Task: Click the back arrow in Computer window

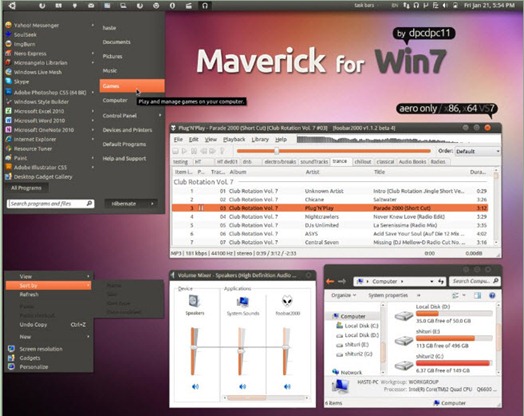Action: pos(330,281)
